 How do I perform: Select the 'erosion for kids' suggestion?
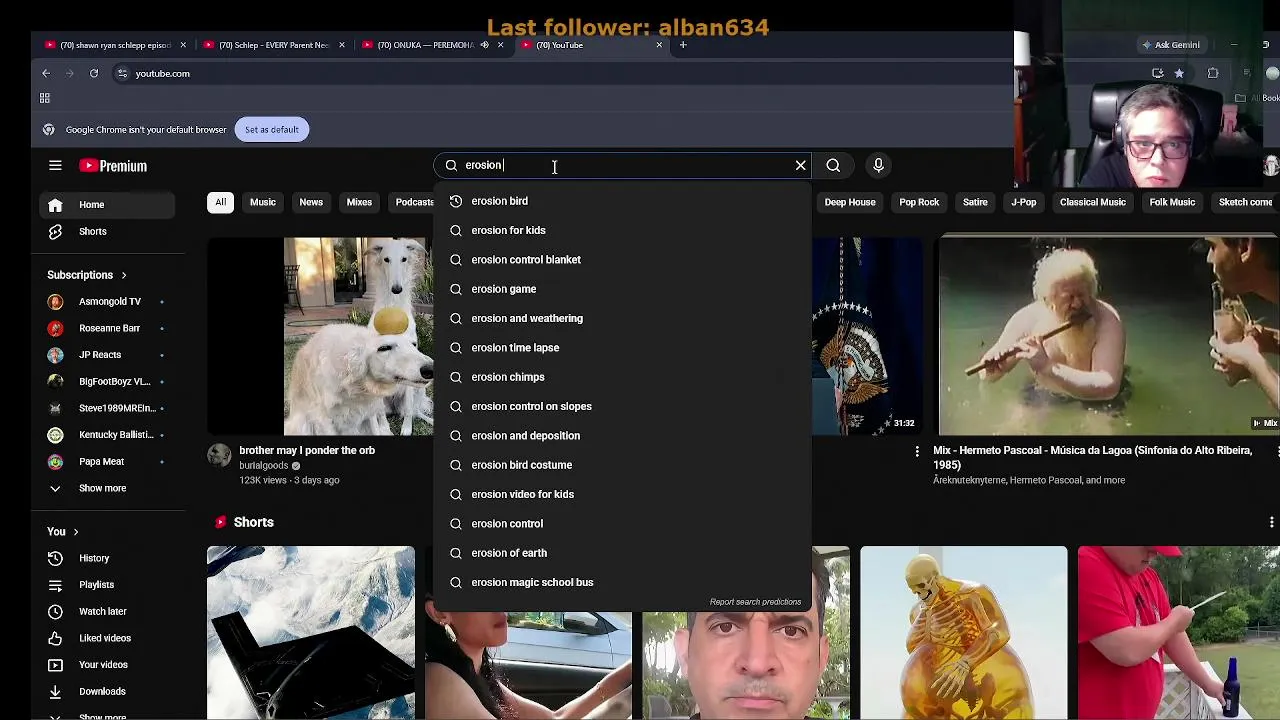pos(622,230)
